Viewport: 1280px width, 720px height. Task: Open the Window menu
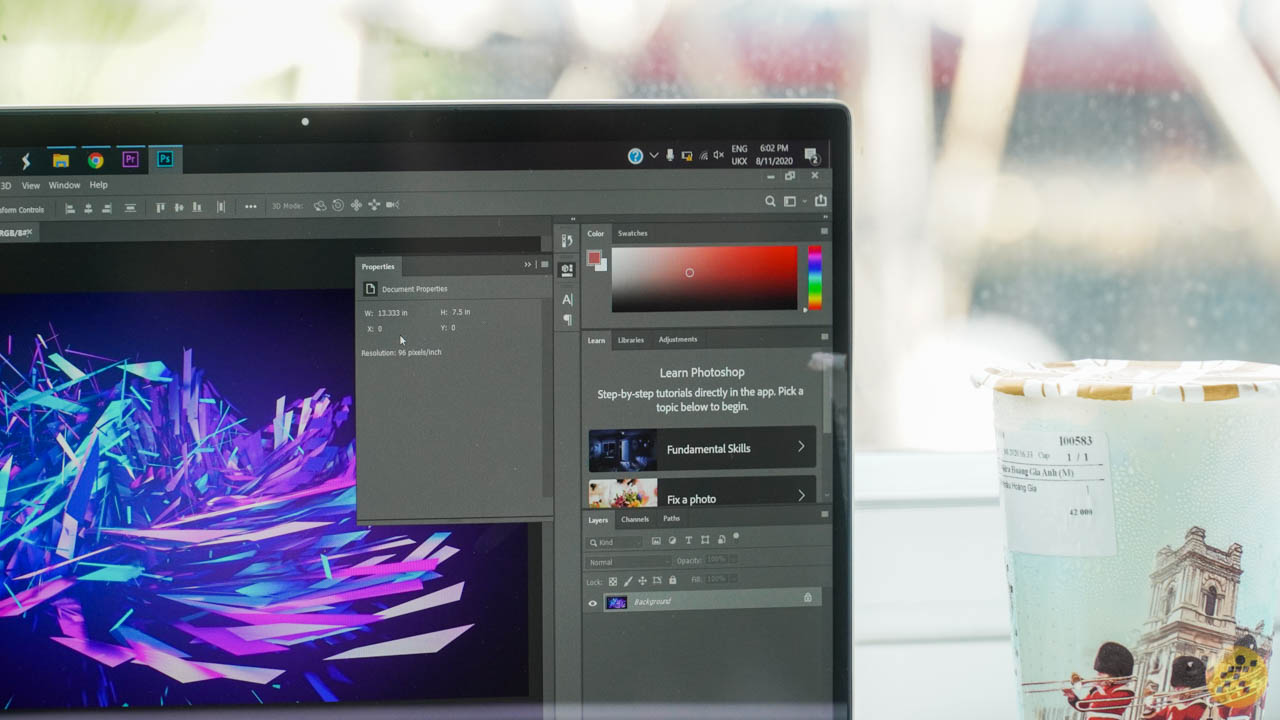pos(64,185)
